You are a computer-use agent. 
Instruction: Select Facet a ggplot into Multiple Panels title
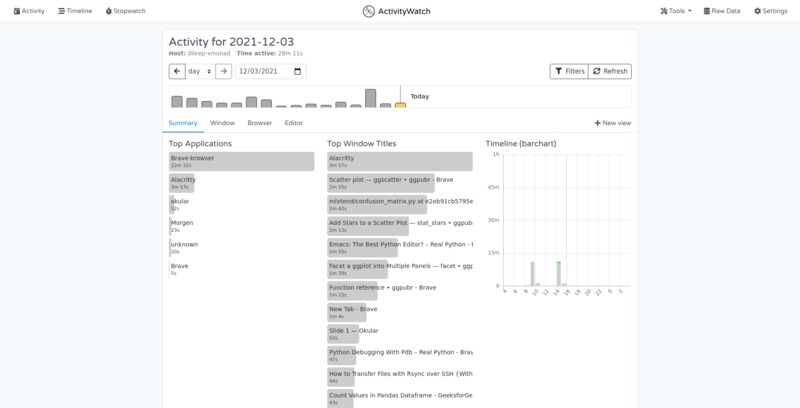400,269
